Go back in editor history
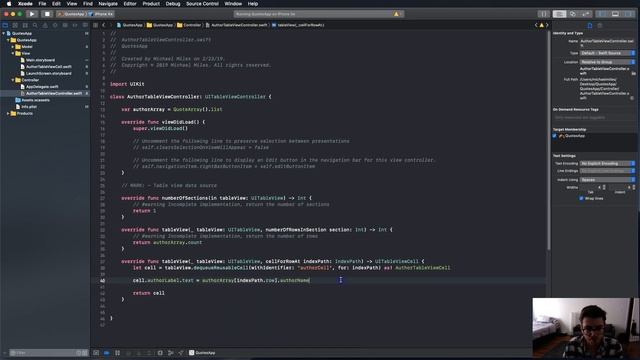Image resolution: width=640 pixels, height=360 pixels. click(x=104, y=25)
